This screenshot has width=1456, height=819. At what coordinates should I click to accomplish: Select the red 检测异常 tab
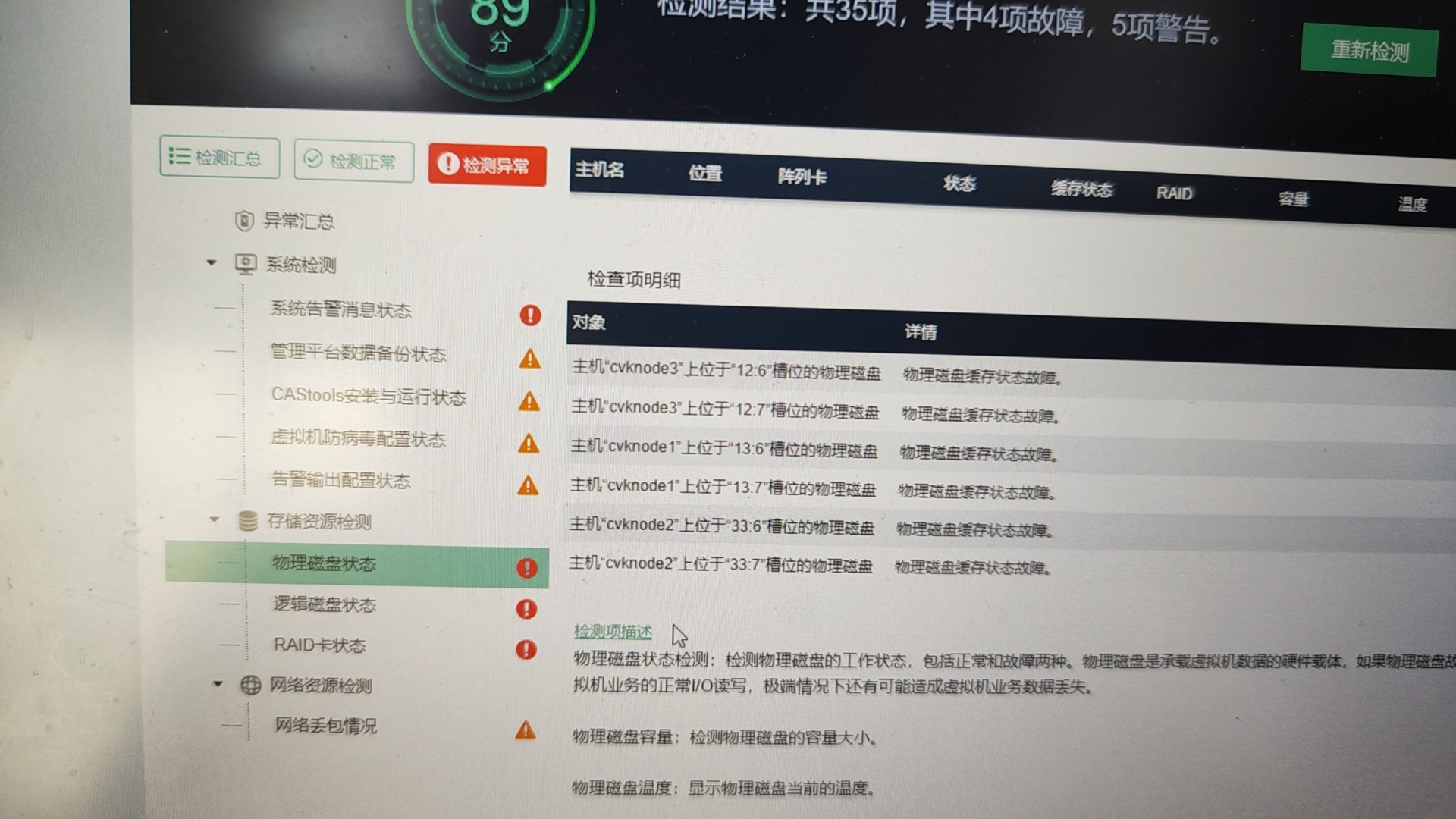[x=487, y=165]
